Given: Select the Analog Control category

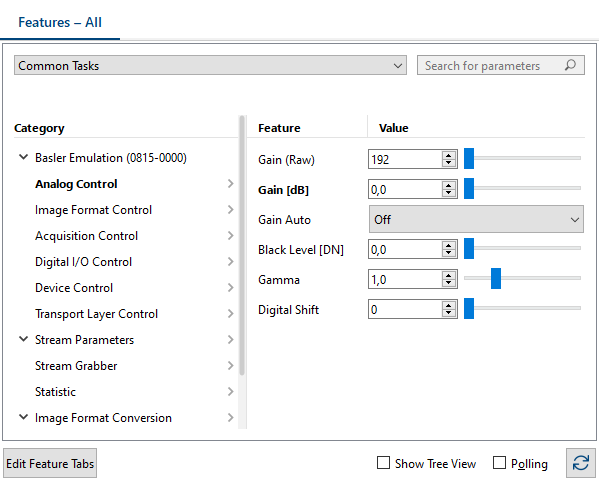Looking at the screenshot, I should pyautogui.click(x=76, y=184).
